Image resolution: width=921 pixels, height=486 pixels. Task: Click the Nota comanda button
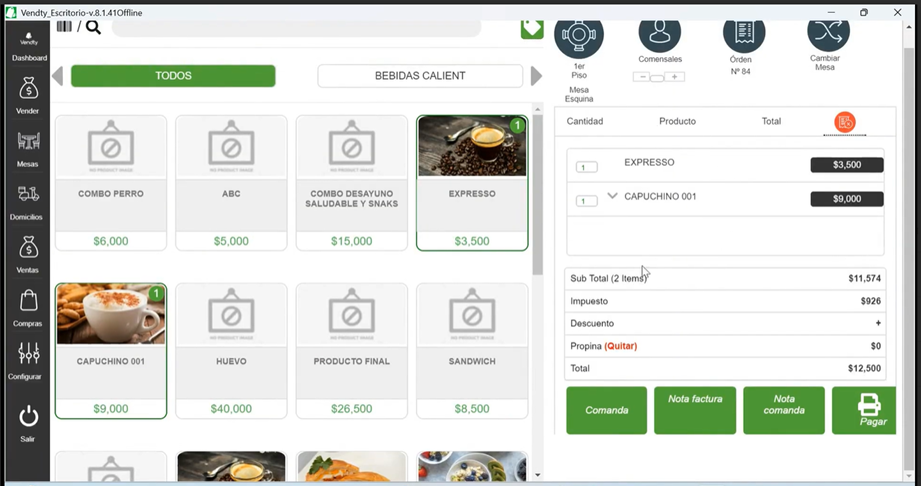point(784,410)
